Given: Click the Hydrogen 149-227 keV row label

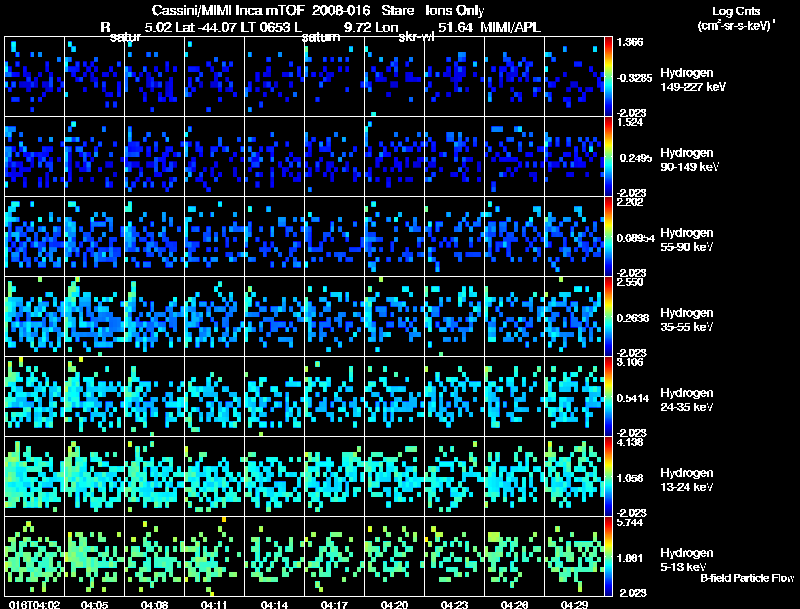Looking at the screenshot, I should click(693, 80).
